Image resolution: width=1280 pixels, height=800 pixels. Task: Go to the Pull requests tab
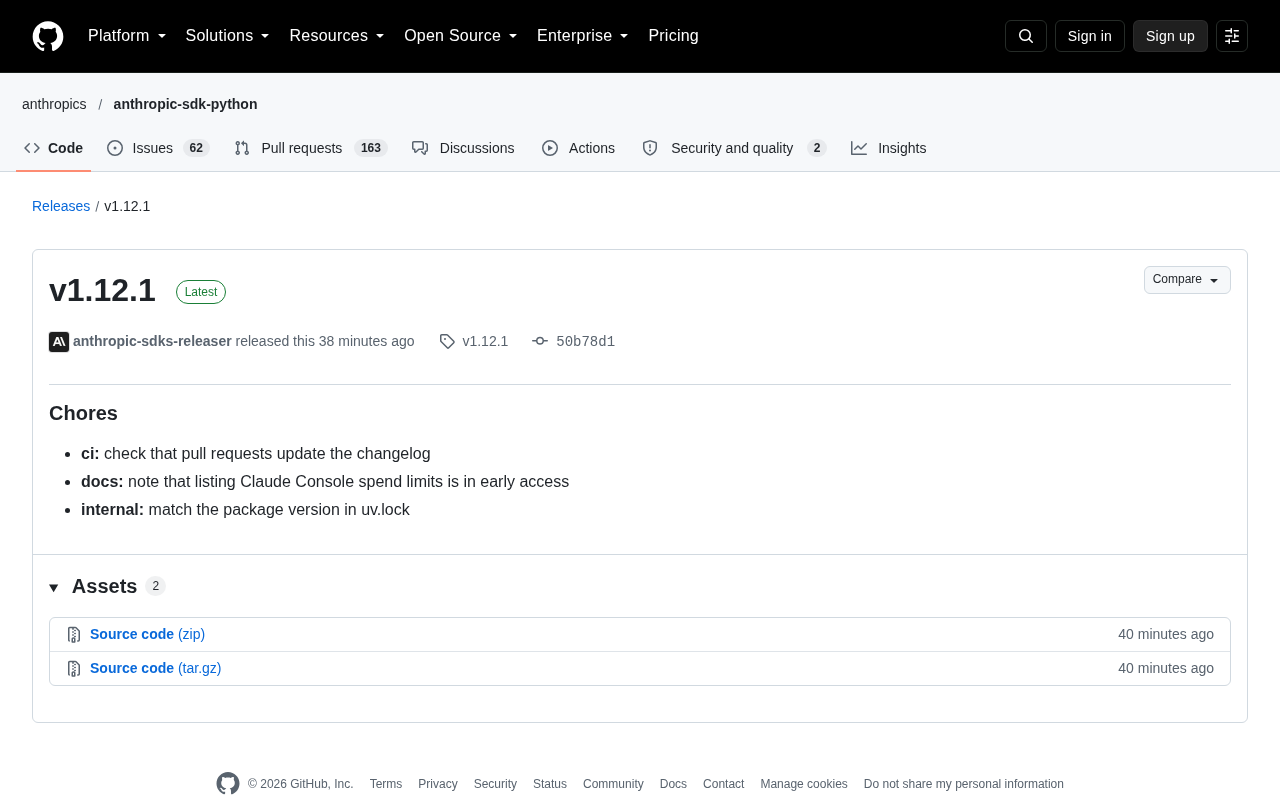[x=311, y=148]
